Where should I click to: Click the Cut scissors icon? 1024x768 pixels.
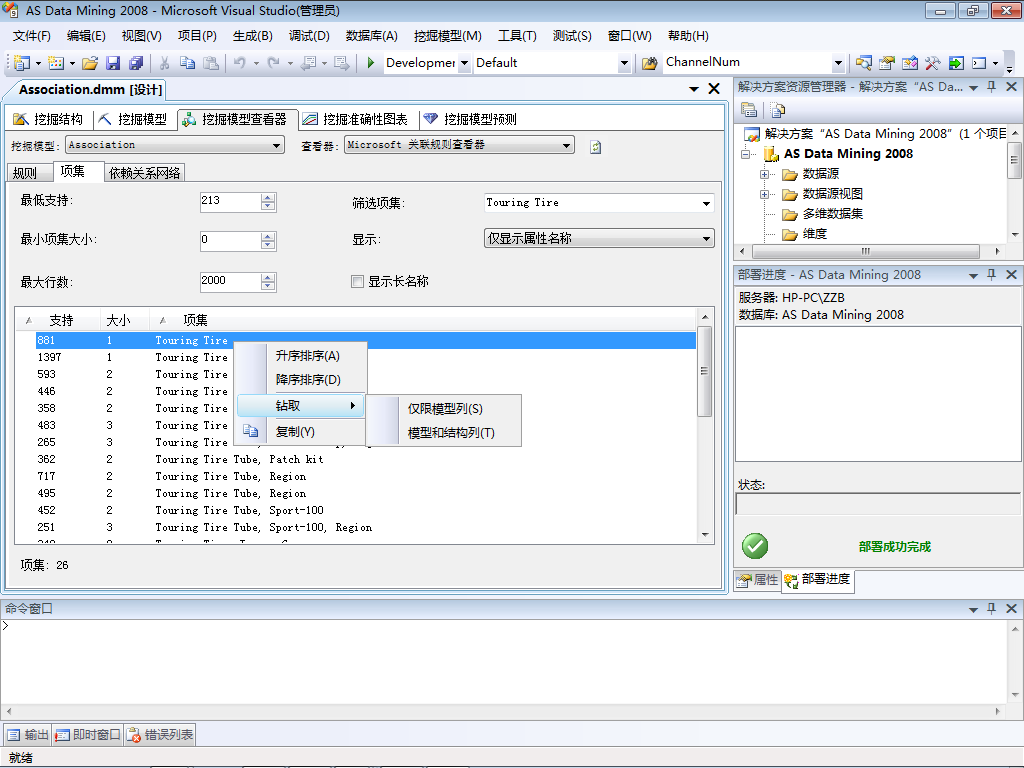[165, 63]
